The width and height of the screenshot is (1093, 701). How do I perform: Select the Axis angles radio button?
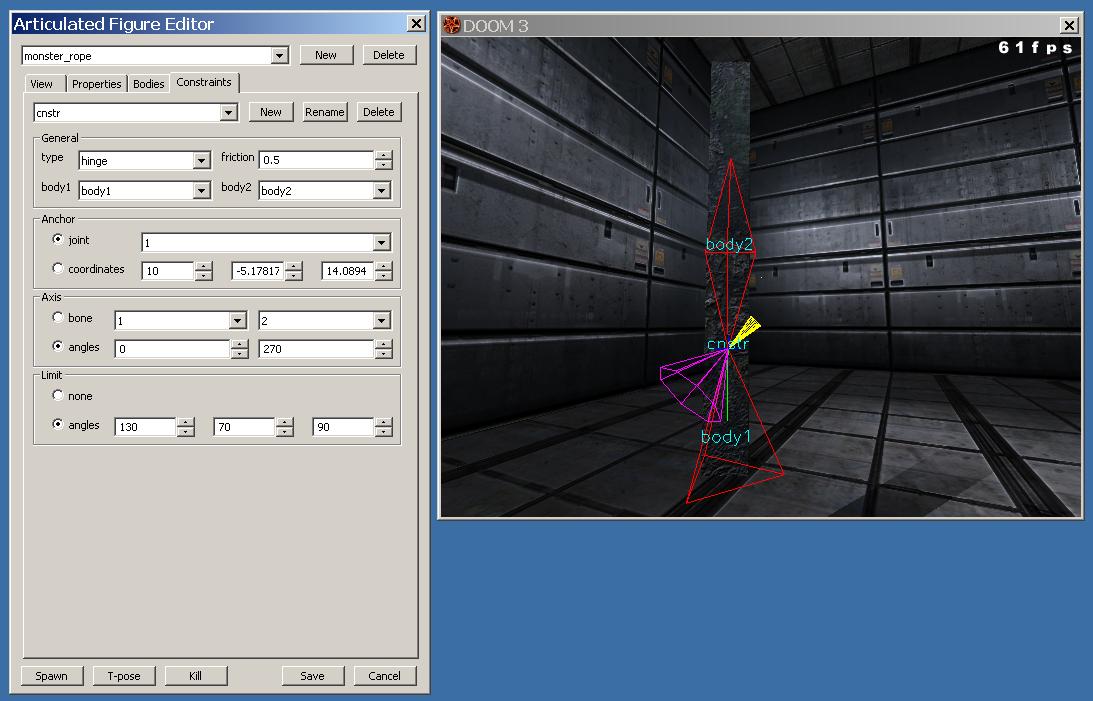58,346
